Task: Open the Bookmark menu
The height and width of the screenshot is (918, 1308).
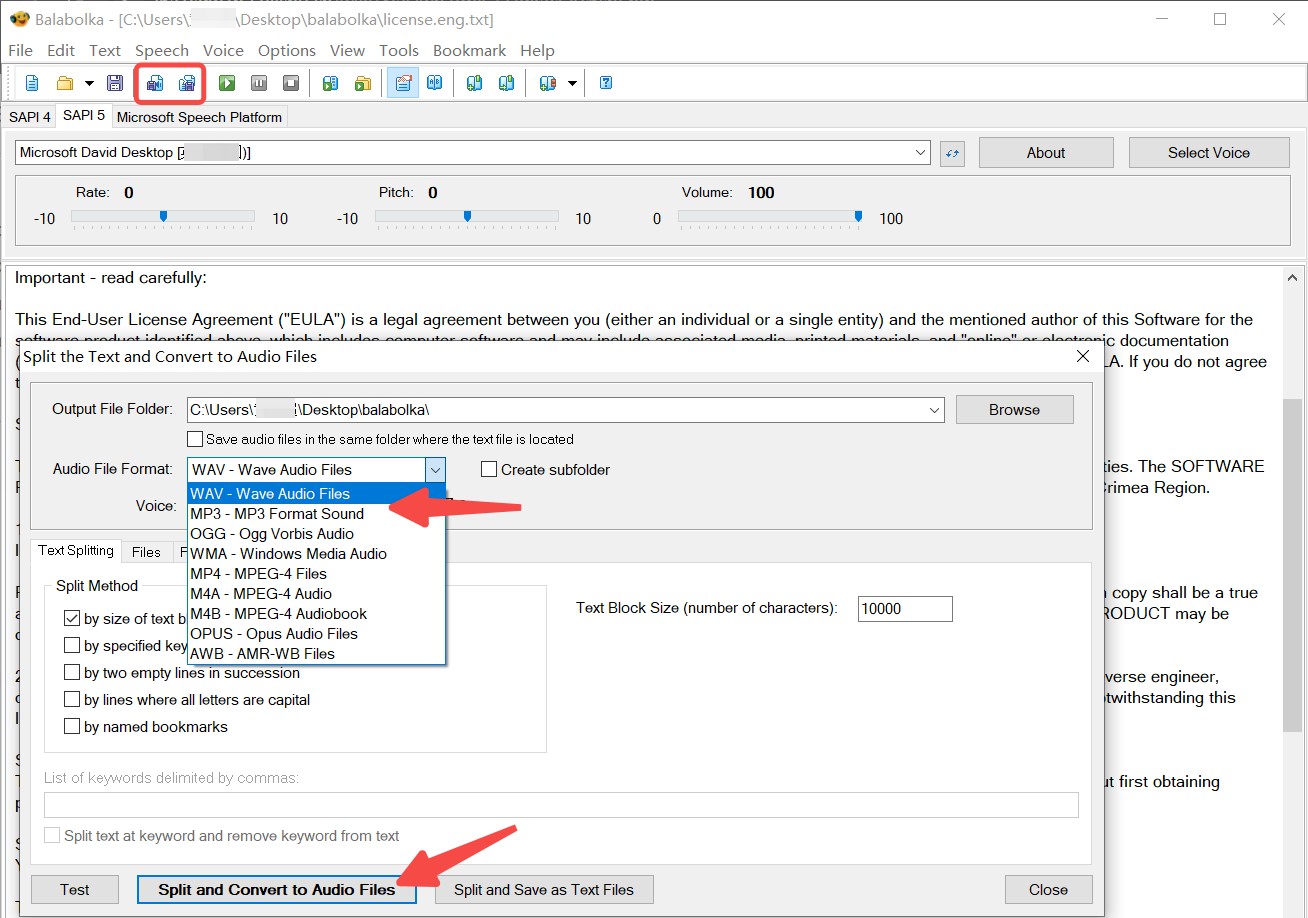Action: 470,50
